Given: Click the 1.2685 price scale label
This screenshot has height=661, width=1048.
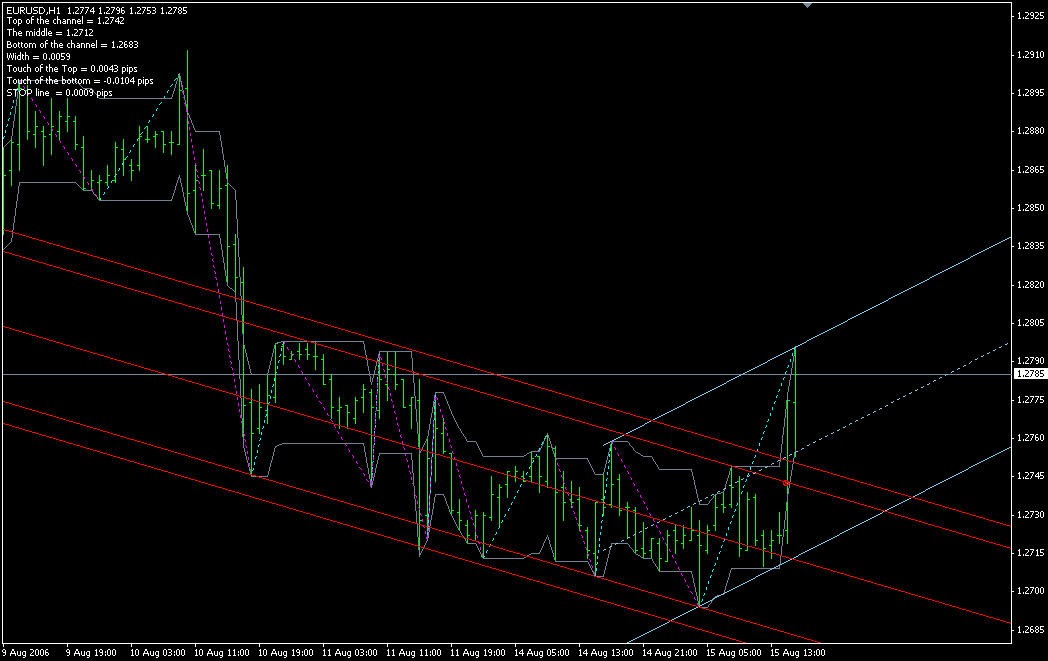Looking at the screenshot, I should [x=1030, y=630].
